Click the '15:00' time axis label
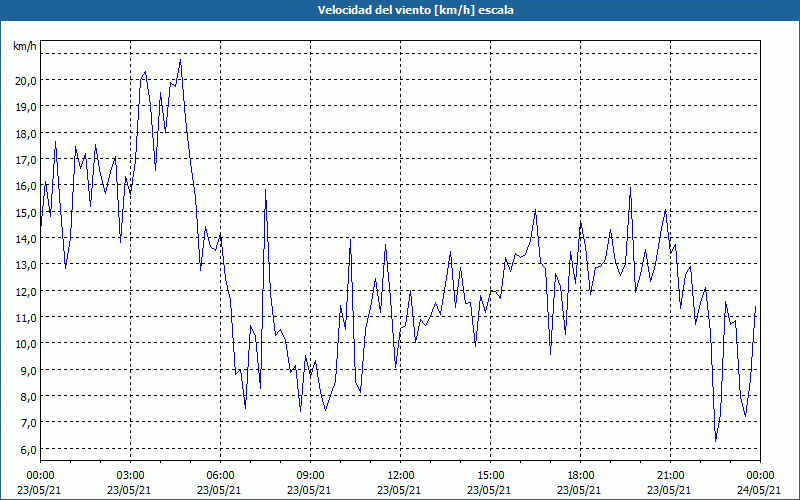The image size is (800, 500). coord(490,476)
